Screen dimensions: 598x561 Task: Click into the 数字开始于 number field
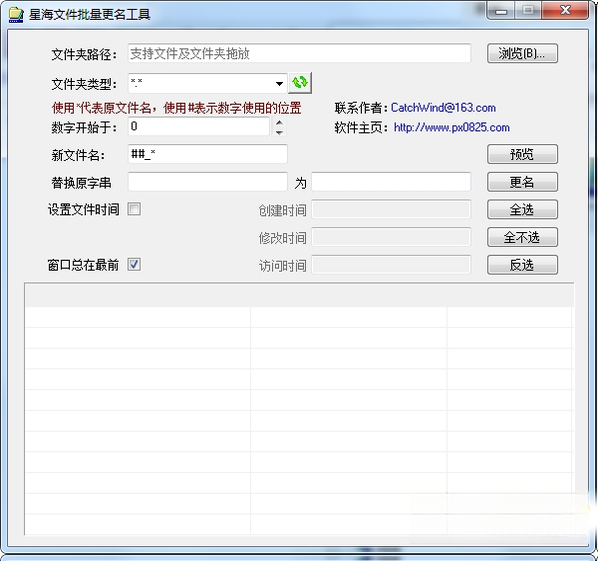[x=199, y=127]
